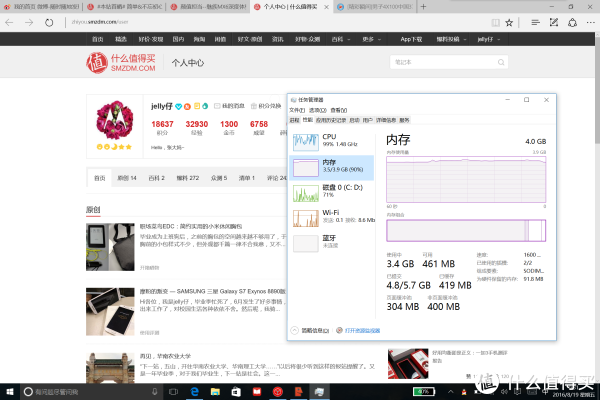Screen dimensions: 600x400
Task: Open Task View on taskbar
Action: [174, 392]
